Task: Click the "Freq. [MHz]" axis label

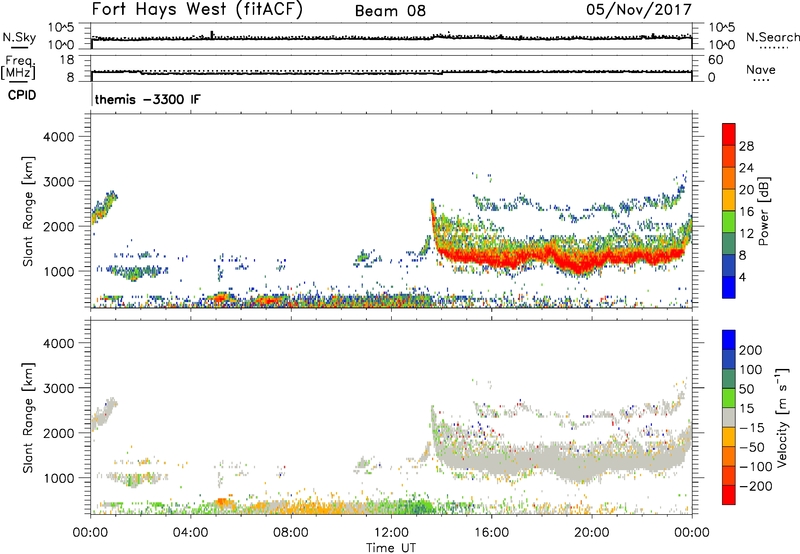Action: [19, 68]
